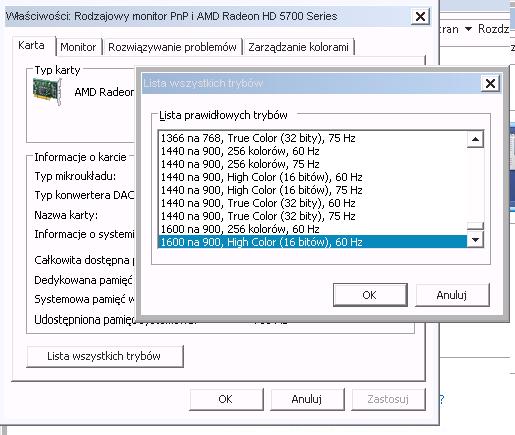Click the mode list scroll-down arrow
Screen dimensions: 515x435
[x=475, y=239]
